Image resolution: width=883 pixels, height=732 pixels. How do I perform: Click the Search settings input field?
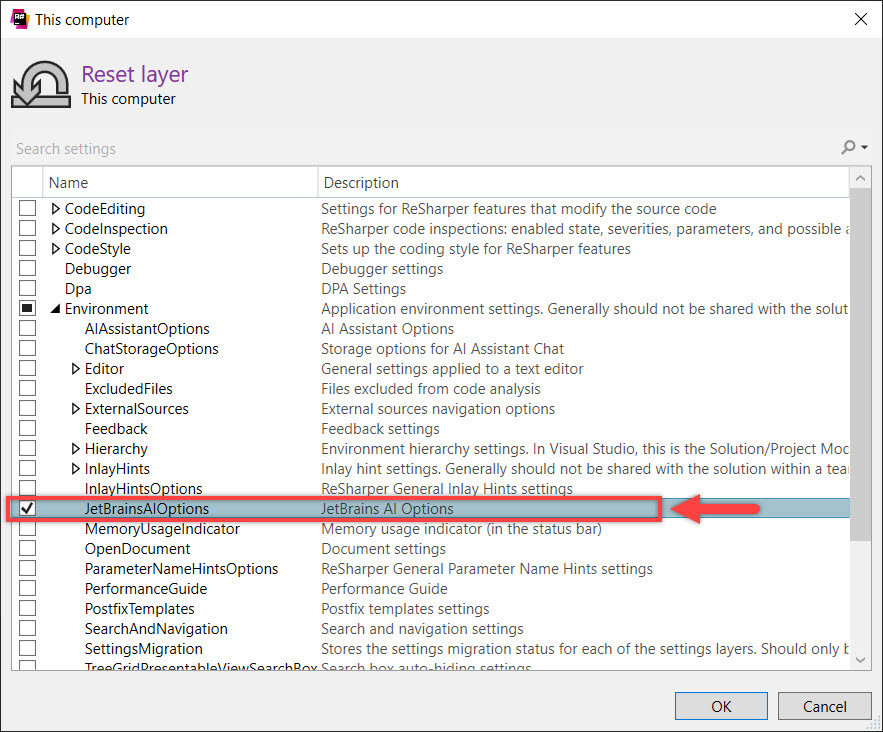425,149
